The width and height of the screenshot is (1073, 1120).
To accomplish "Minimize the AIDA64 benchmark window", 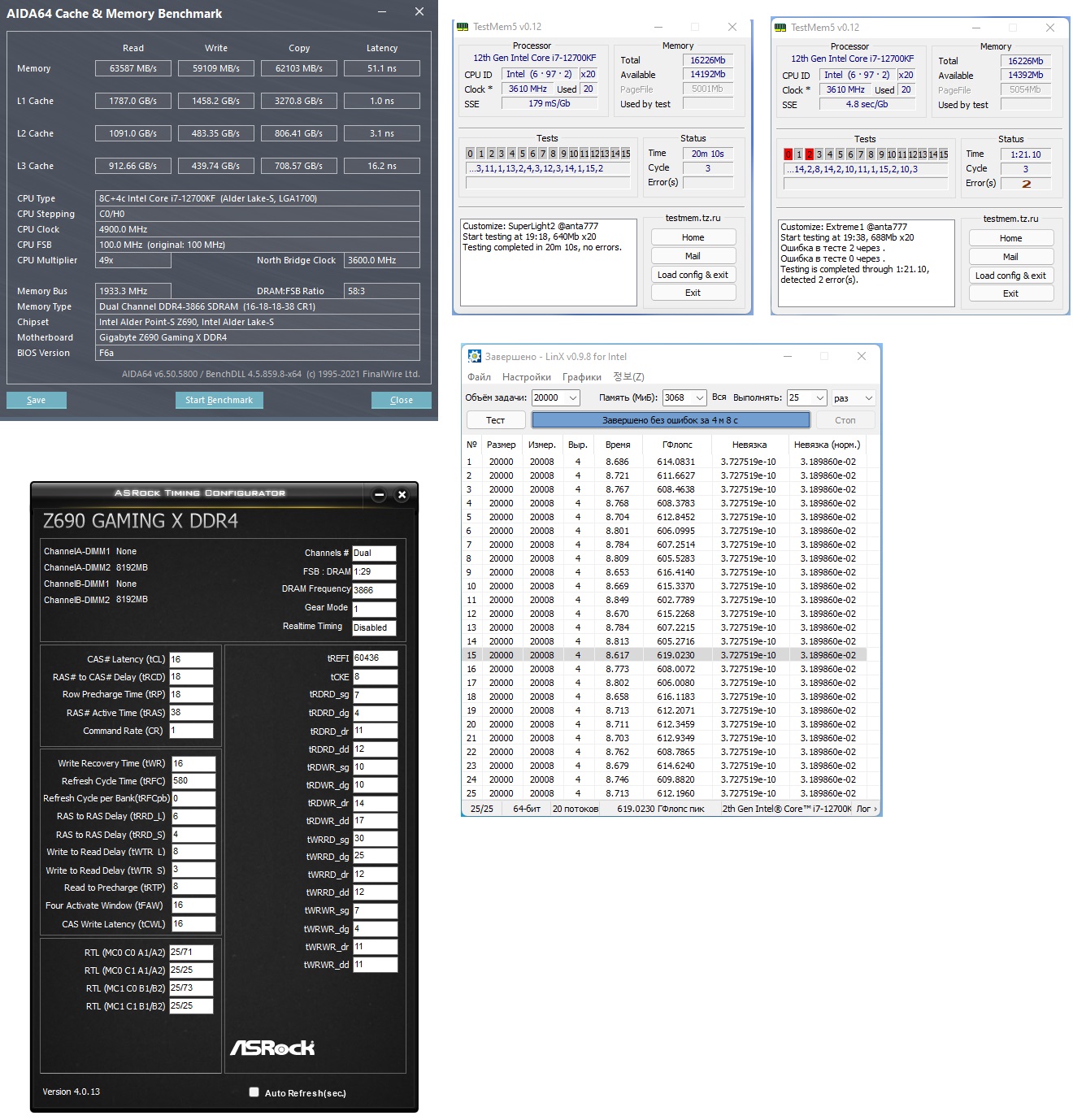I will pyautogui.click(x=383, y=11).
